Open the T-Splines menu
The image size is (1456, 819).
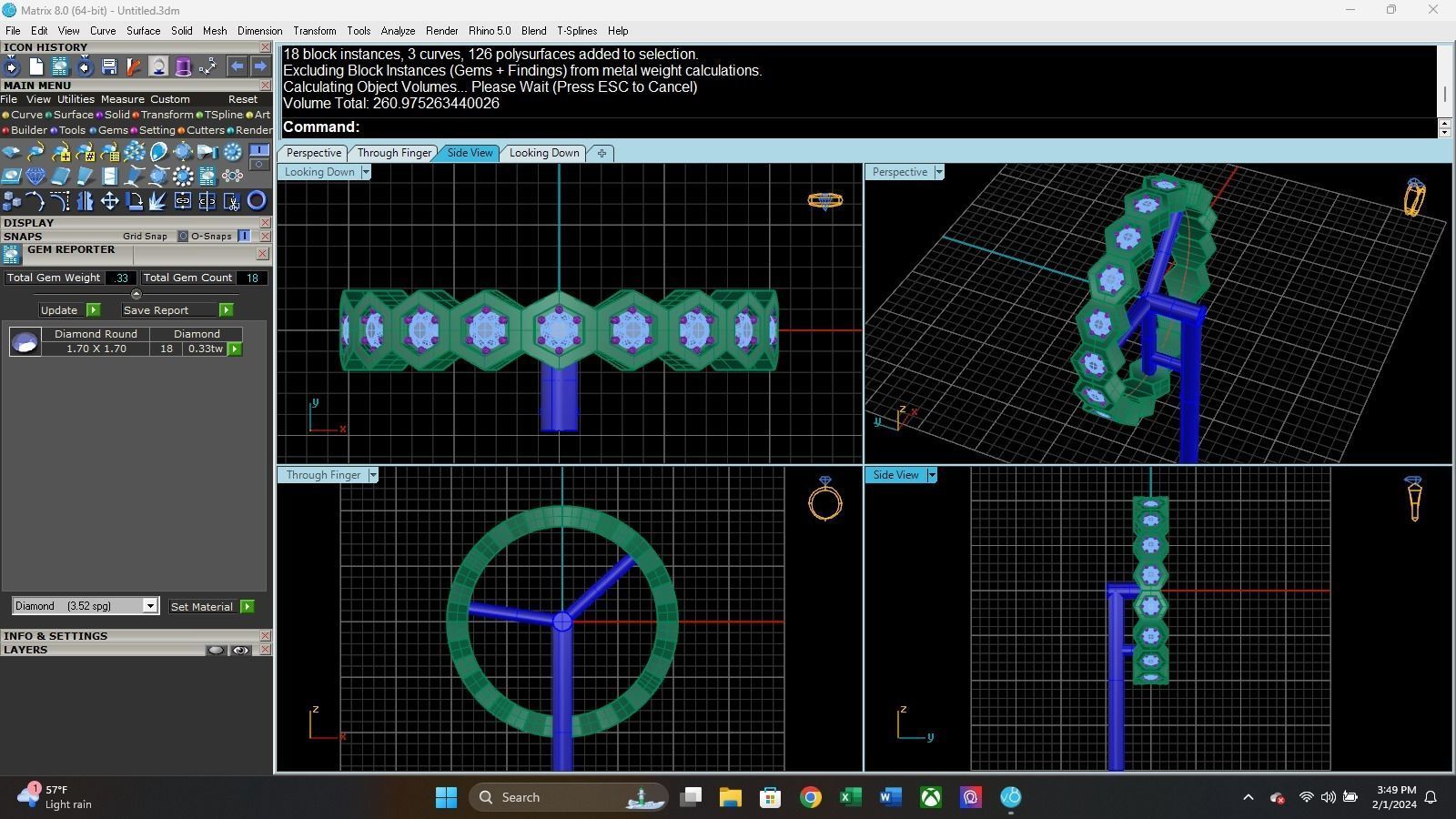(x=577, y=31)
